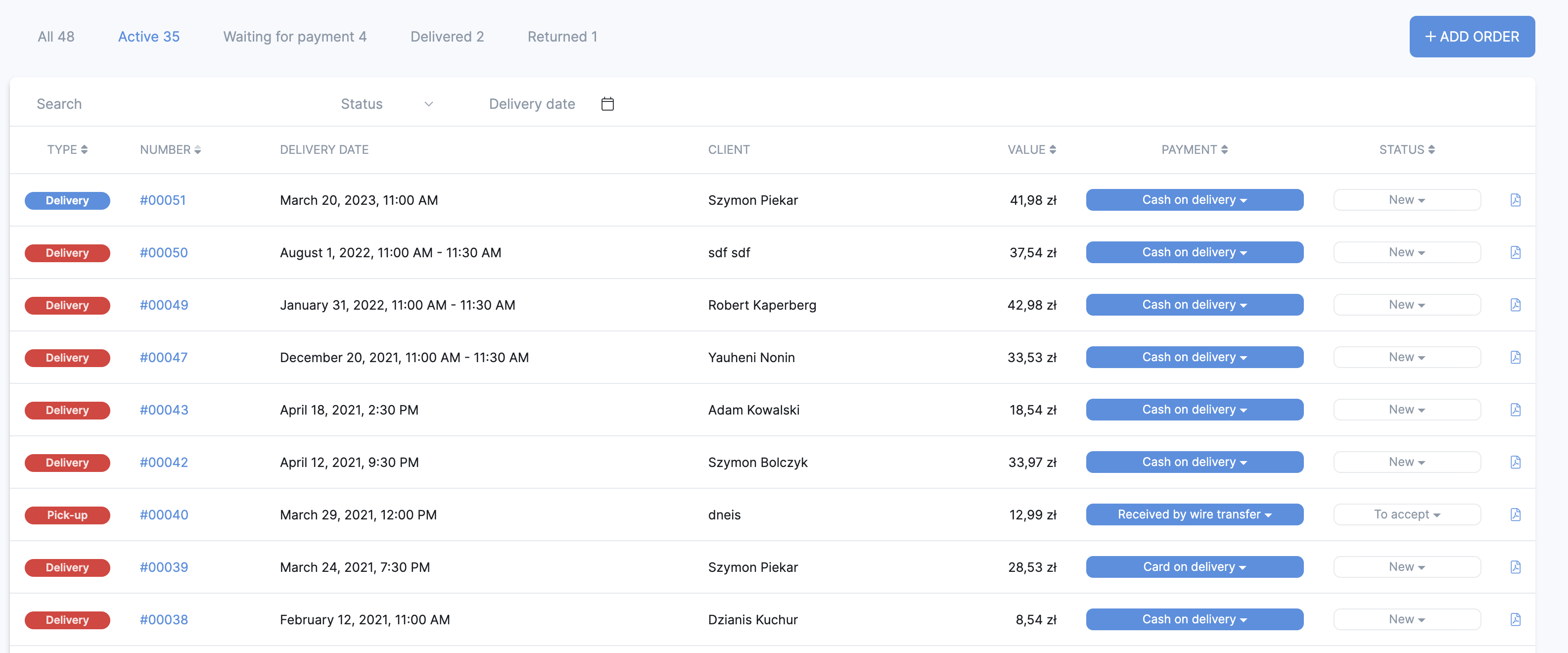Sort table by Type column arrows

point(84,150)
